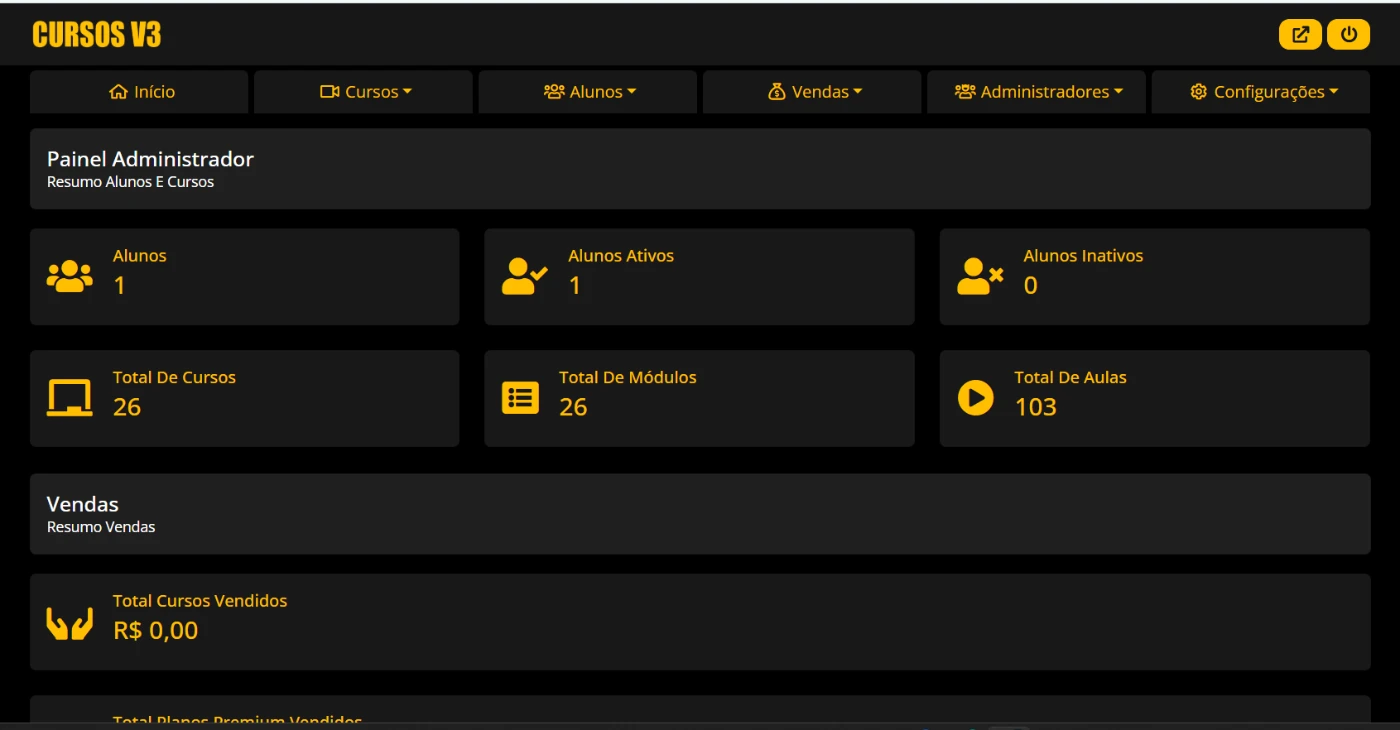Go to the Início menu item
The height and width of the screenshot is (730, 1400).
pyautogui.click(x=141, y=92)
